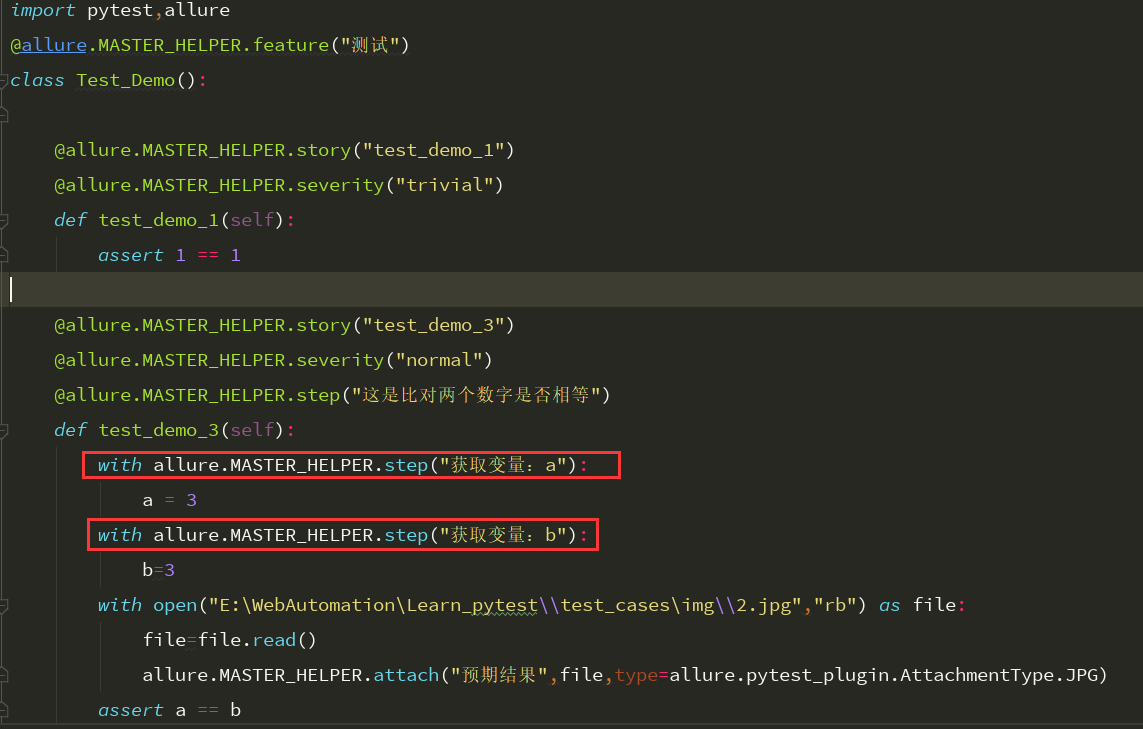The height and width of the screenshot is (729, 1143).
Task: Click the "test_demo_3" string in the story decorator
Action: point(434,325)
